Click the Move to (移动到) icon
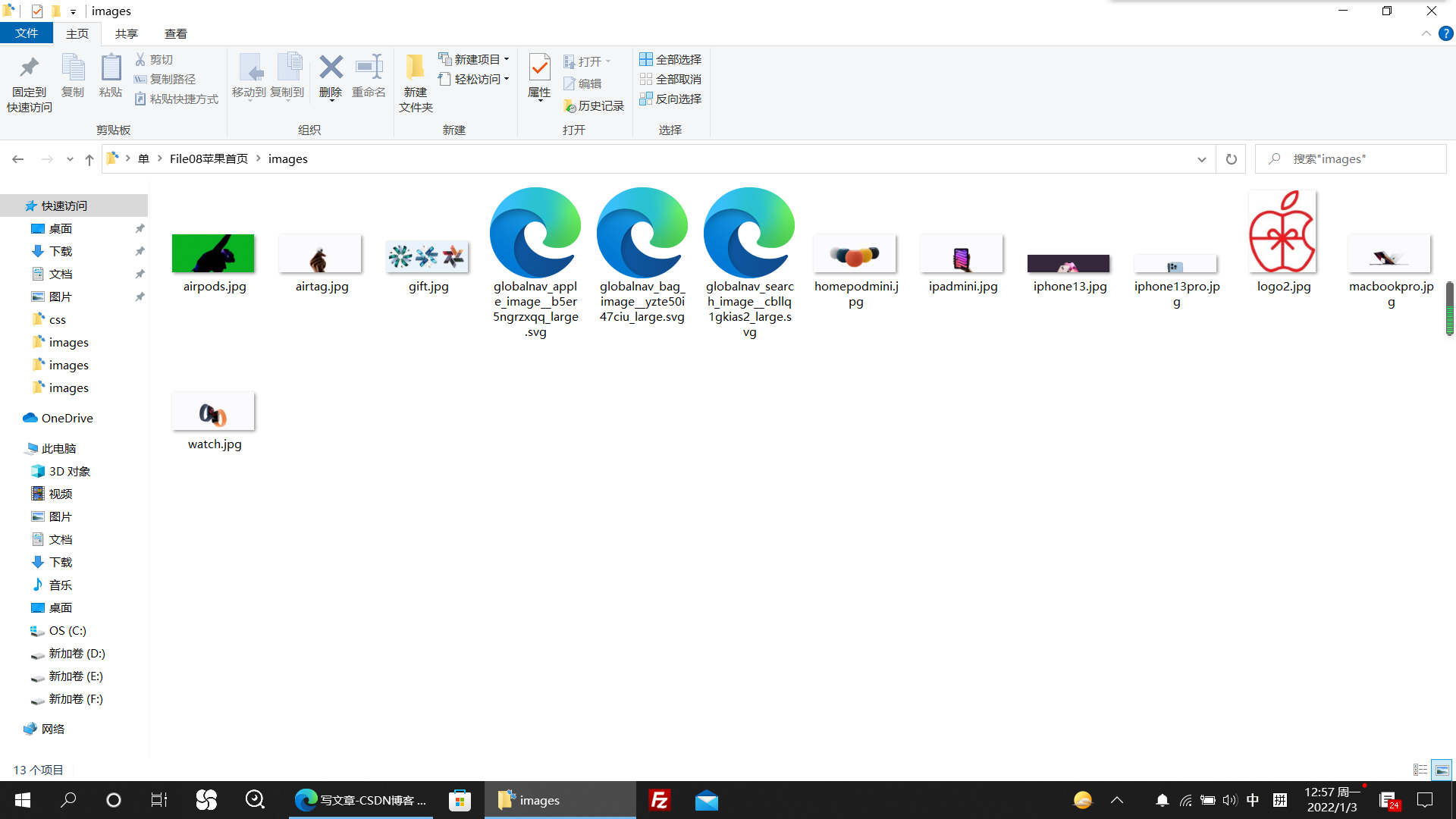 tap(249, 68)
